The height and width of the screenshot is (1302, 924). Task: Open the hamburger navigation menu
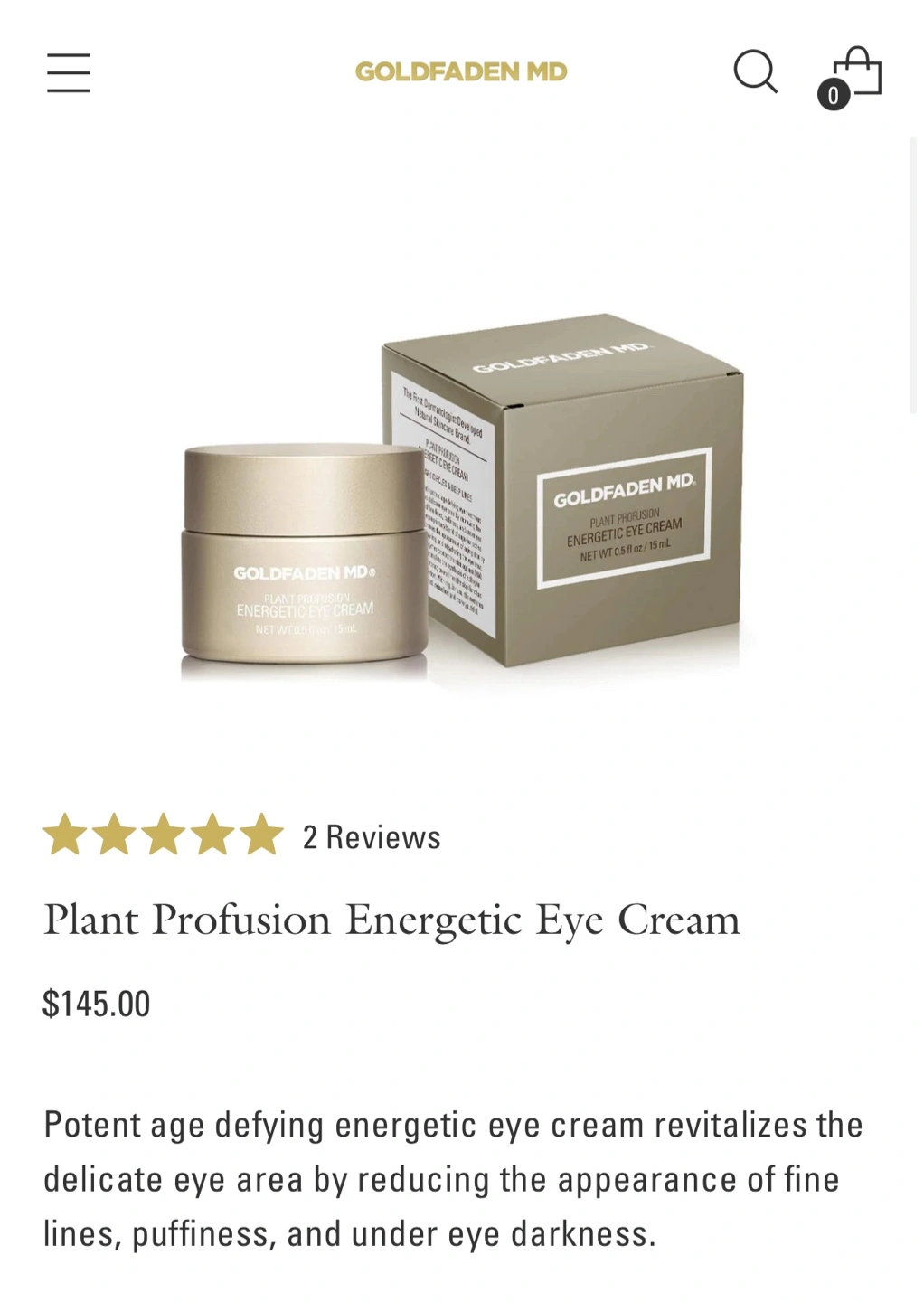pos(69,72)
